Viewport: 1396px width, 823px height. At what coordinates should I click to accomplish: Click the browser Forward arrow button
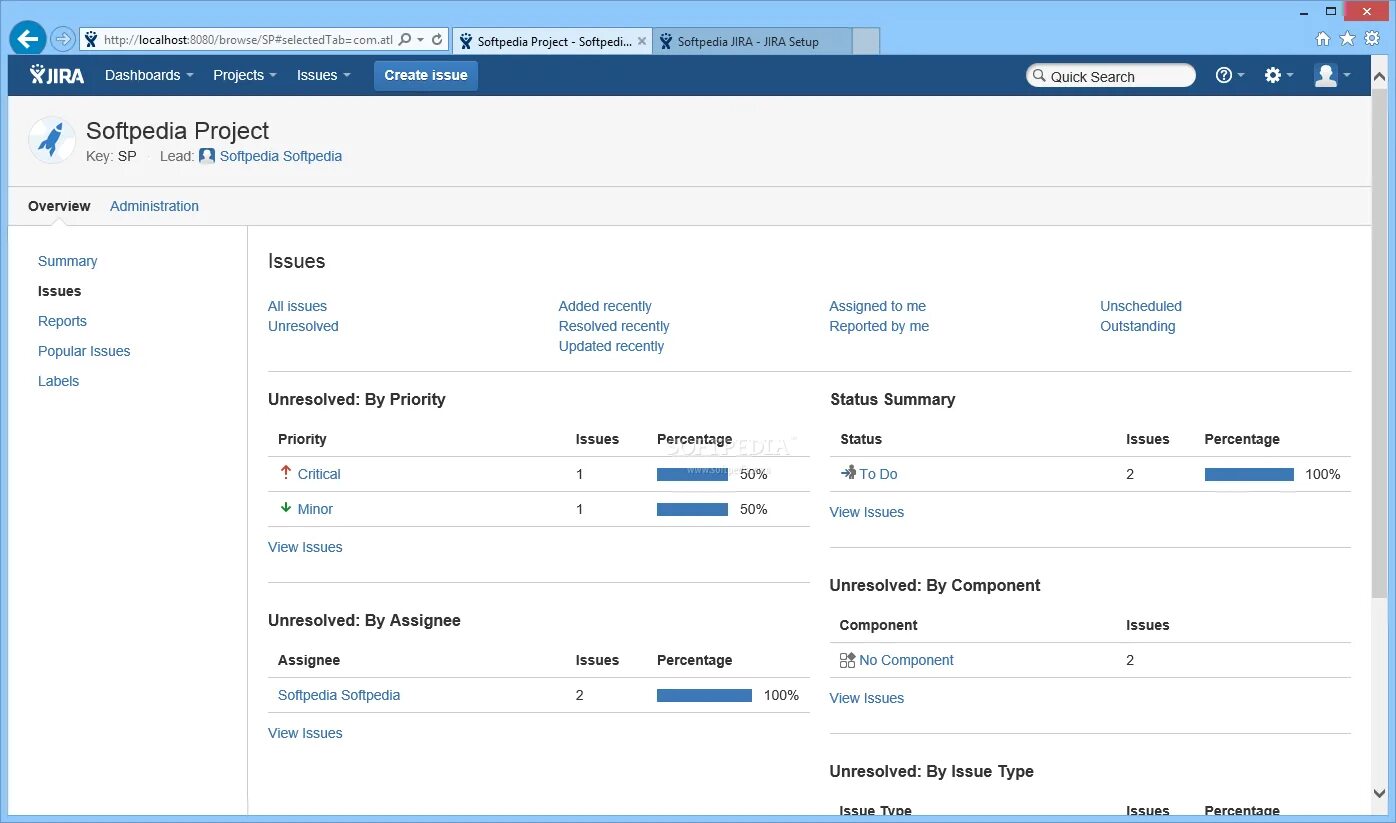tap(62, 40)
